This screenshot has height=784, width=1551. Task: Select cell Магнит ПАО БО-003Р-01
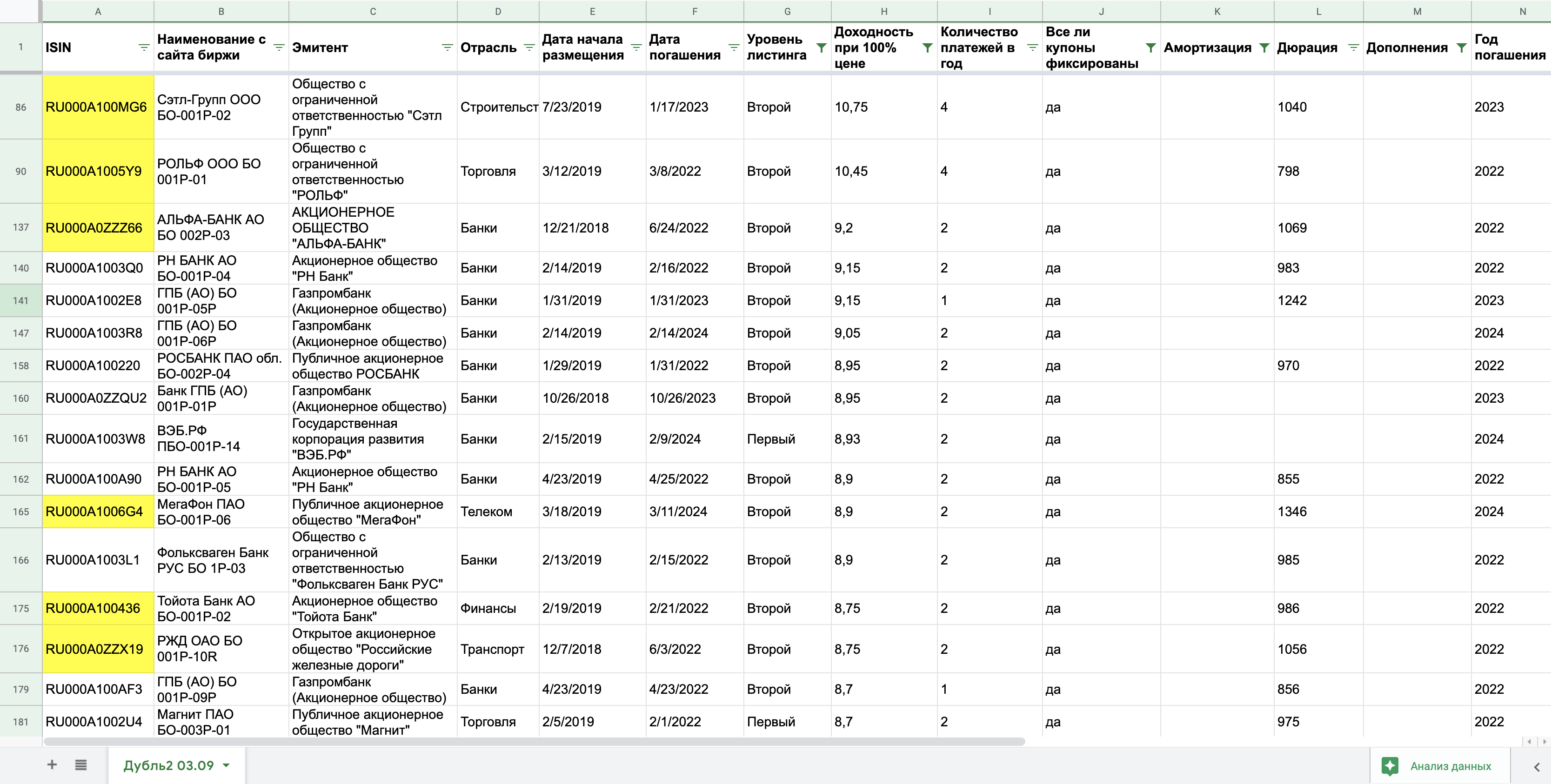point(221,721)
